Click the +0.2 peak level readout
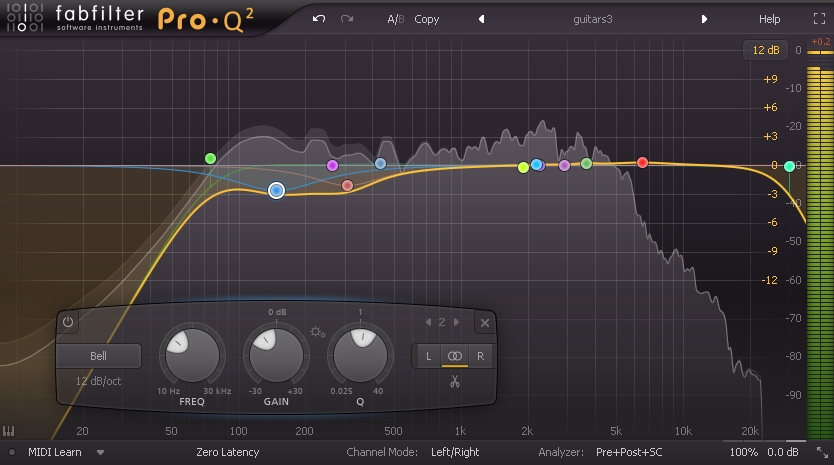Screen dimensions: 834x465 pos(820,41)
